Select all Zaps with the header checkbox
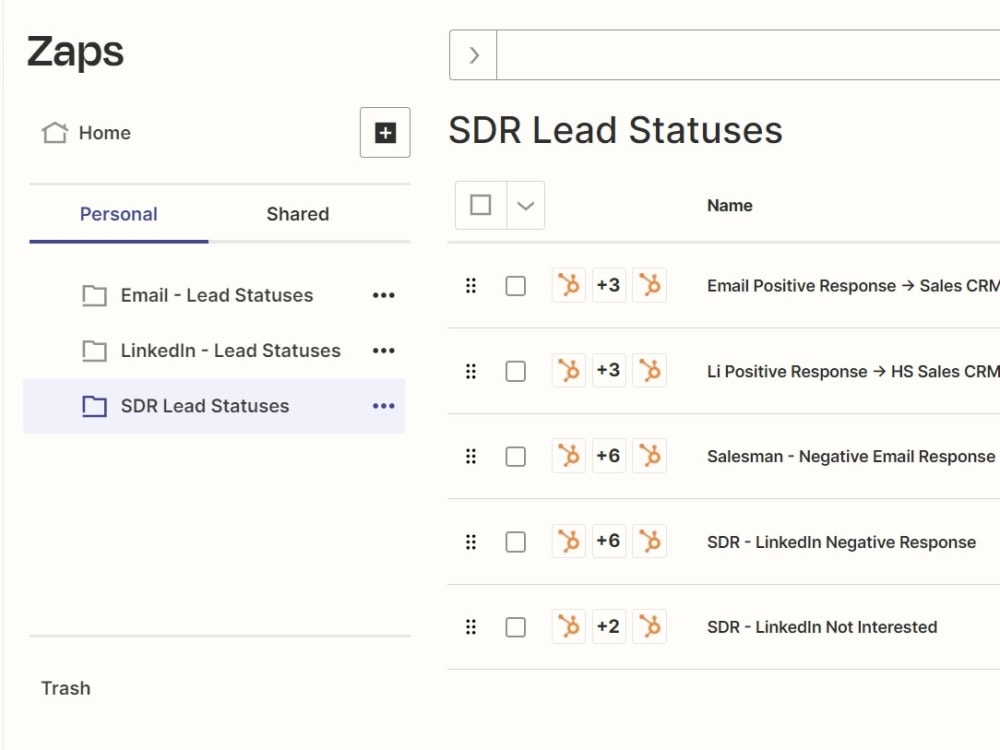Image resolution: width=1000 pixels, height=750 pixels. point(480,204)
